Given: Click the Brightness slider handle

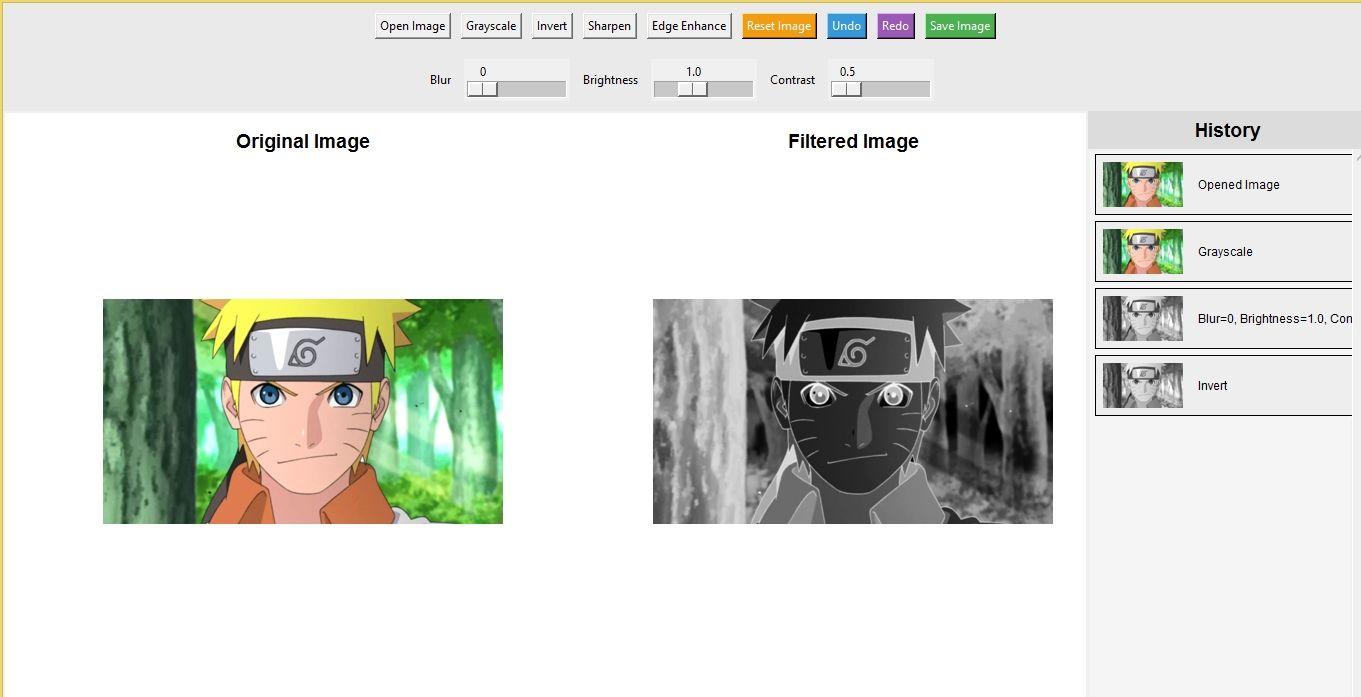Looking at the screenshot, I should coord(693,89).
